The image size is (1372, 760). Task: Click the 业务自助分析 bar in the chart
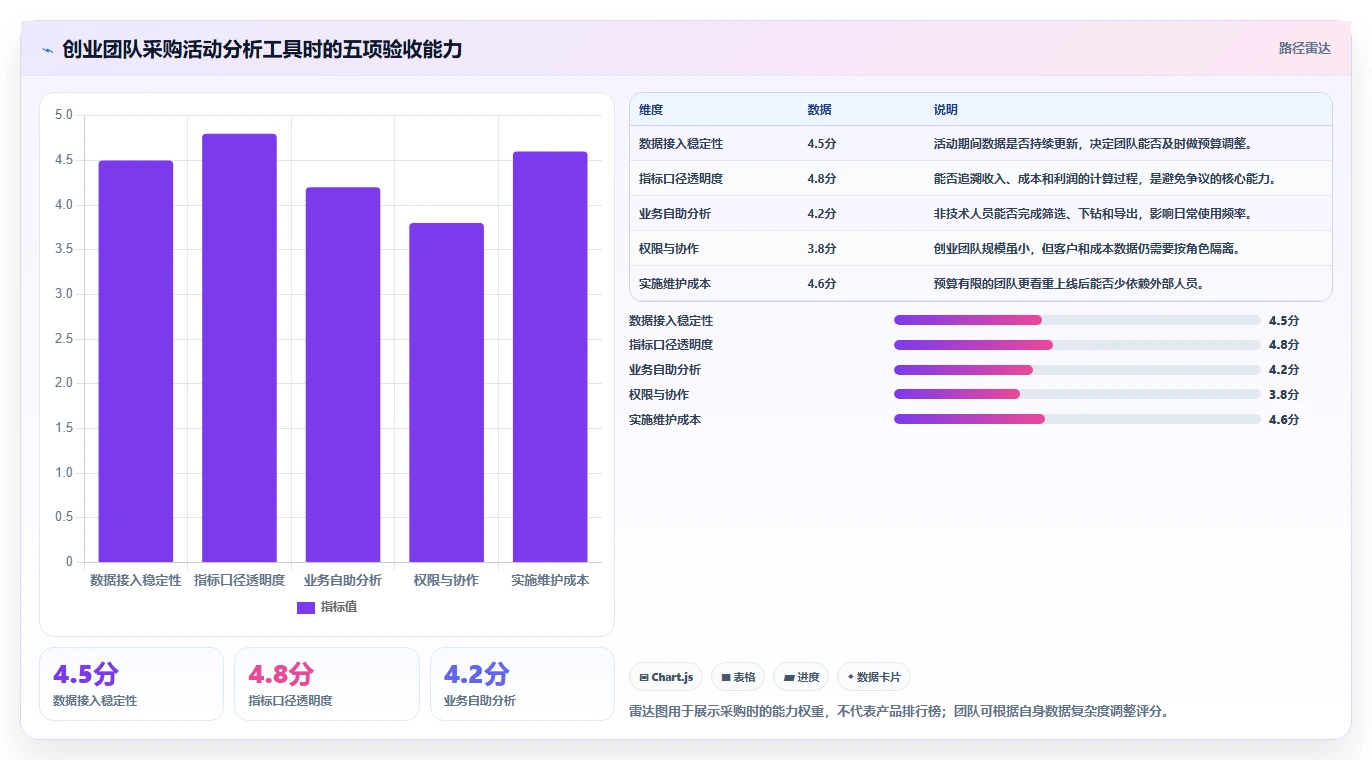pyautogui.click(x=343, y=375)
